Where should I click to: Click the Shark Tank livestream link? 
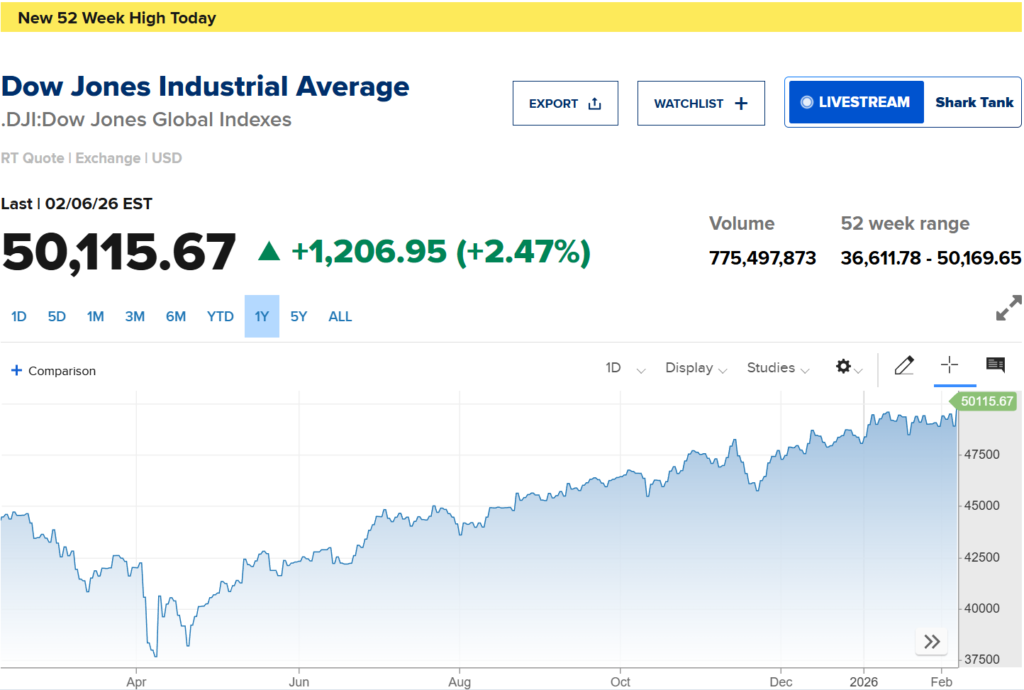click(974, 102)
